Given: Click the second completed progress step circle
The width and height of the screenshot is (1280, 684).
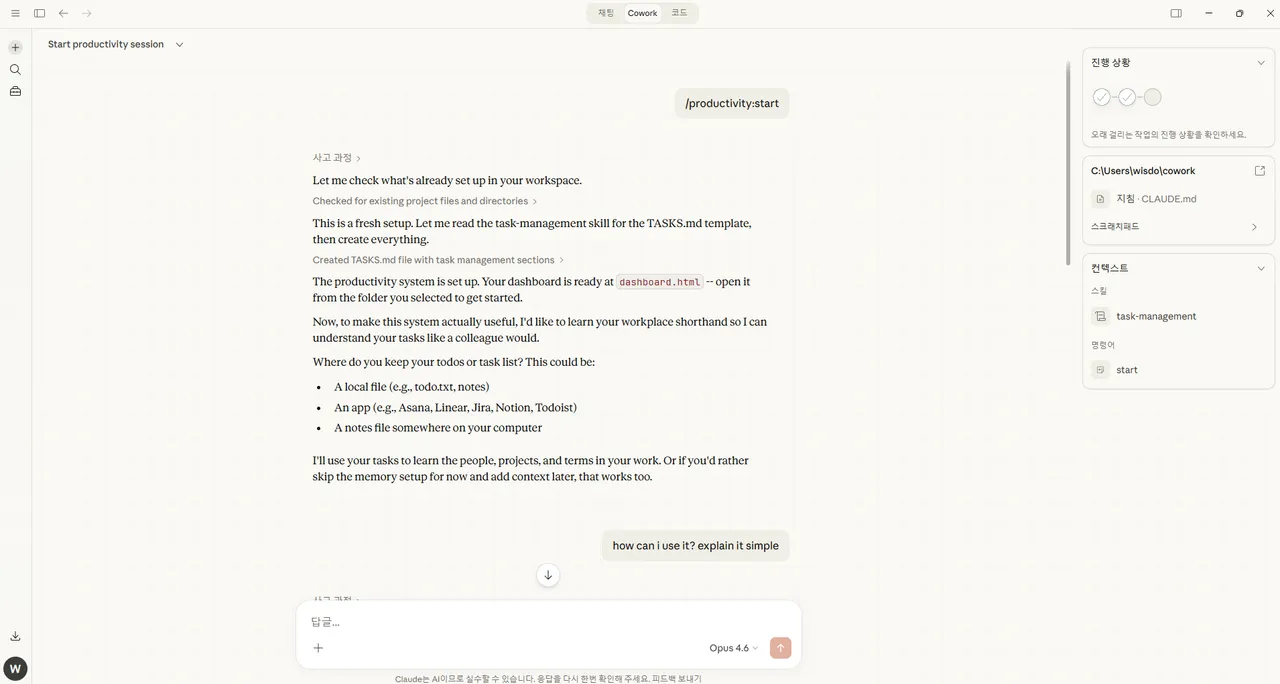Looking at the screenshot, I should 1127,97.
